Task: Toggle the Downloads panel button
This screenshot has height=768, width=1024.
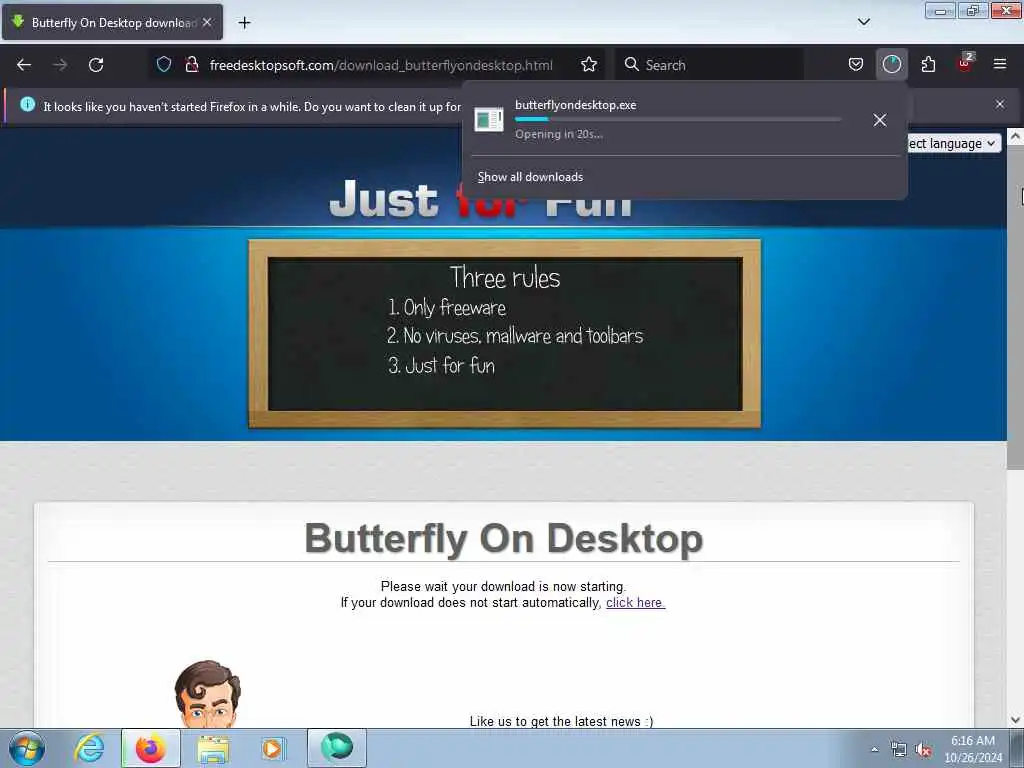Action: 891,64
